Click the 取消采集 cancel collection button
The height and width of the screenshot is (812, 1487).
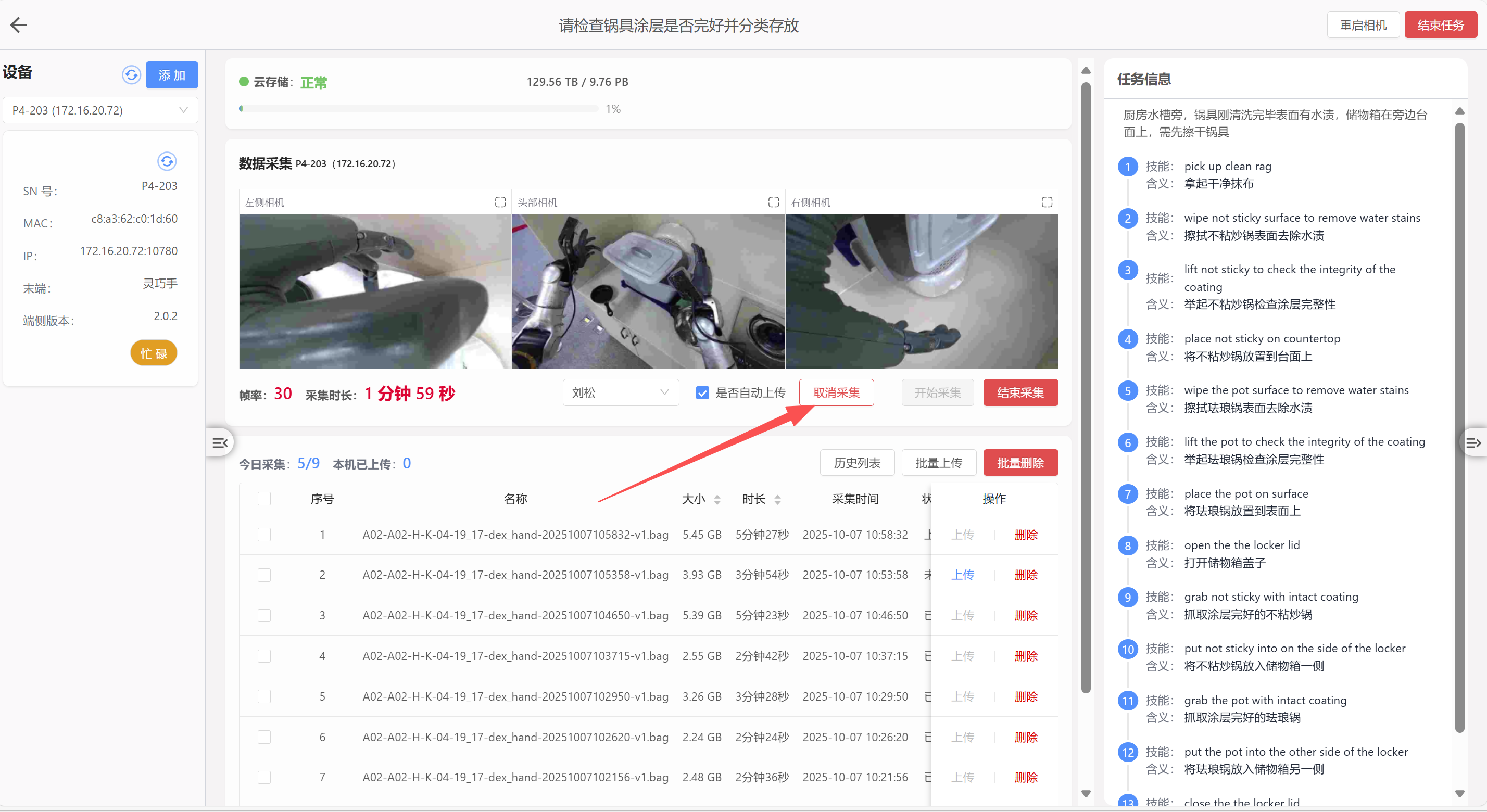[x=836, y=393]
